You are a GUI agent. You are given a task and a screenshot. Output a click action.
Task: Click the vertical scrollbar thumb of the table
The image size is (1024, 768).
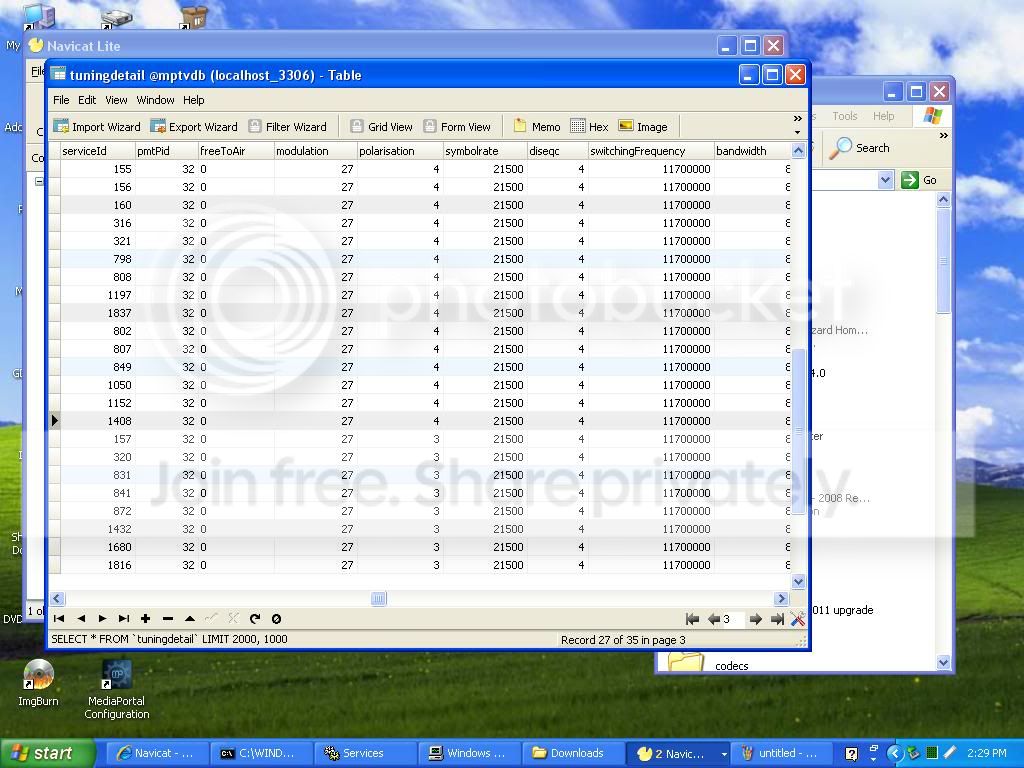[798, 432]
